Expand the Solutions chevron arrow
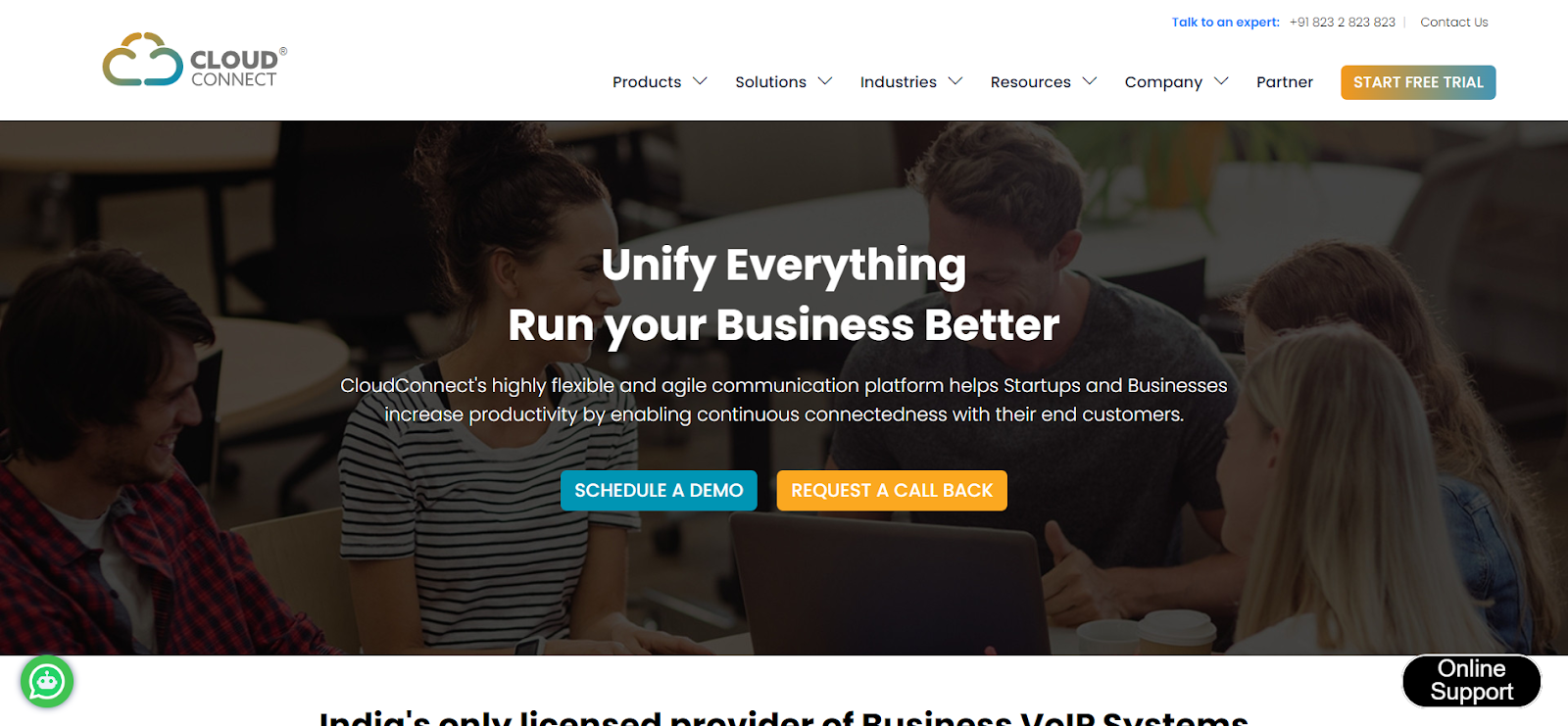Screen dimensions: 1568x726 [825, 81]
